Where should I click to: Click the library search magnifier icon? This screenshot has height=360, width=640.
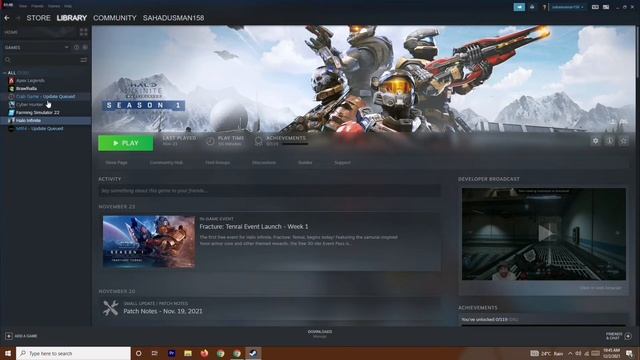8,60
